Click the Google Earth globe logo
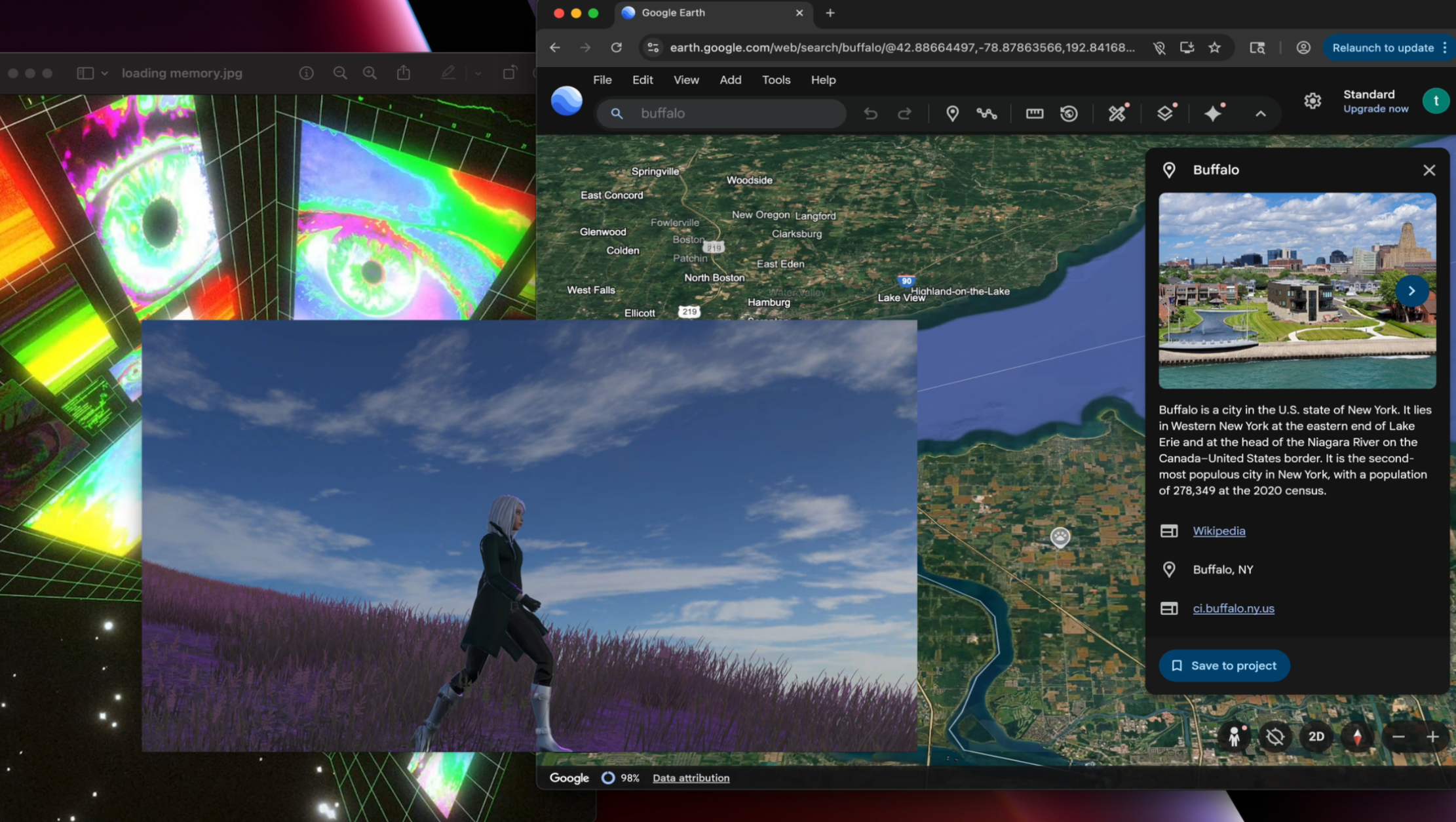This screenshot has height=822, width=1456. point(567,102)
